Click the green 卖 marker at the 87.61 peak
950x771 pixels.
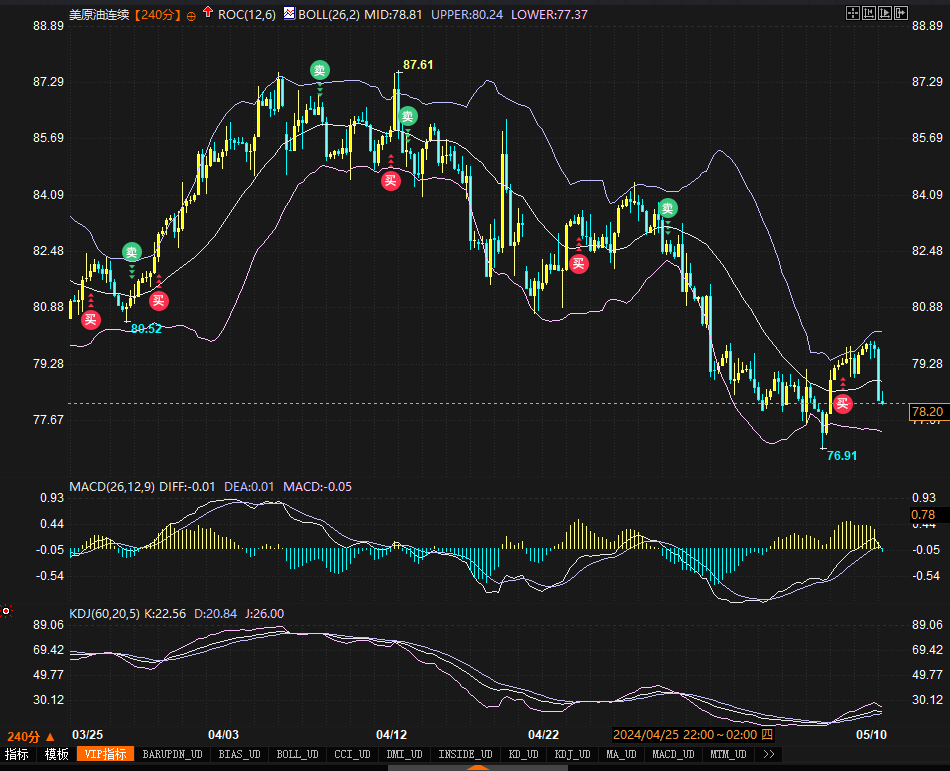pyautogui.click(x=407, y=116)
